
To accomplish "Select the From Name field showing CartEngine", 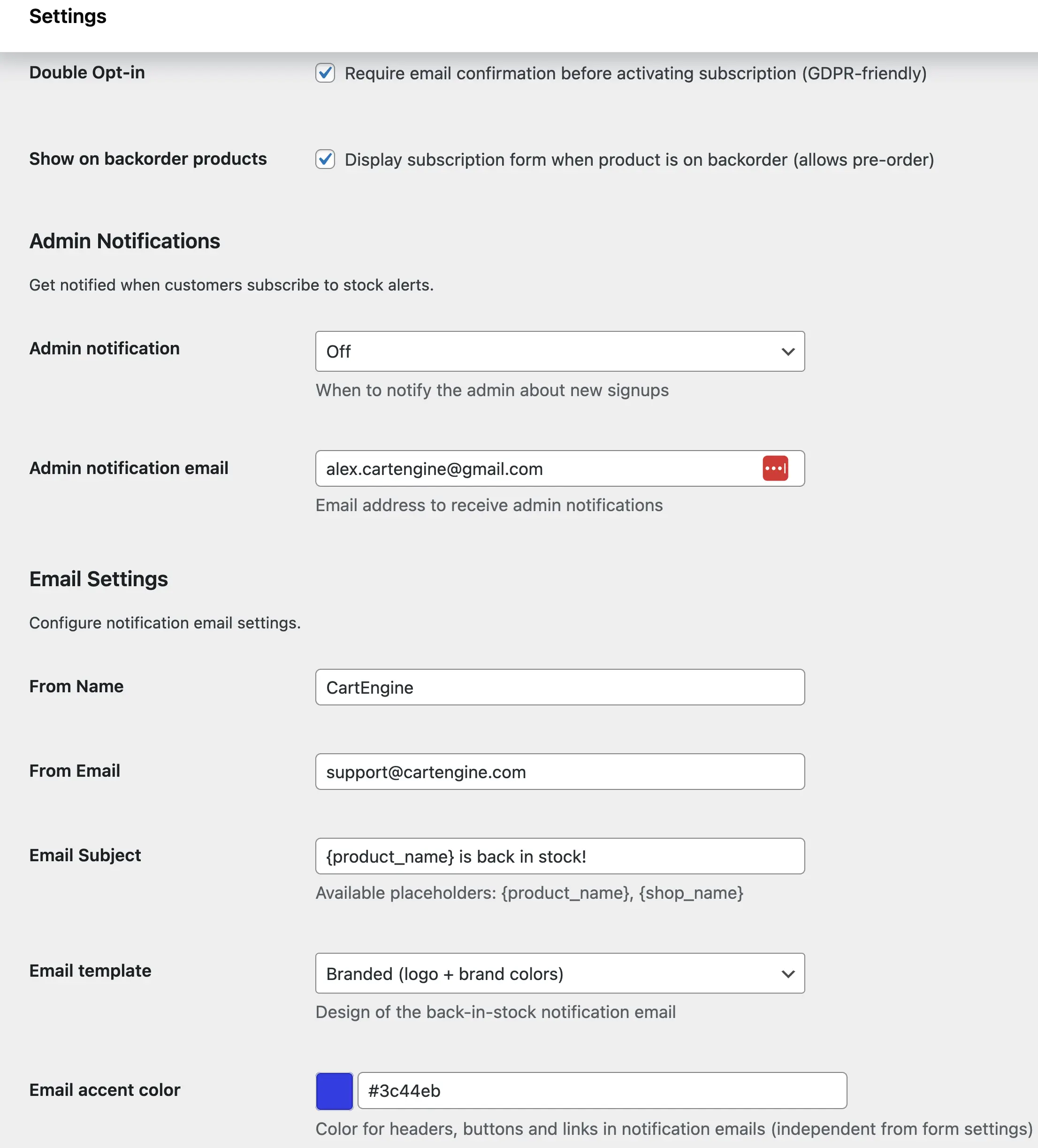I will 560,687.
